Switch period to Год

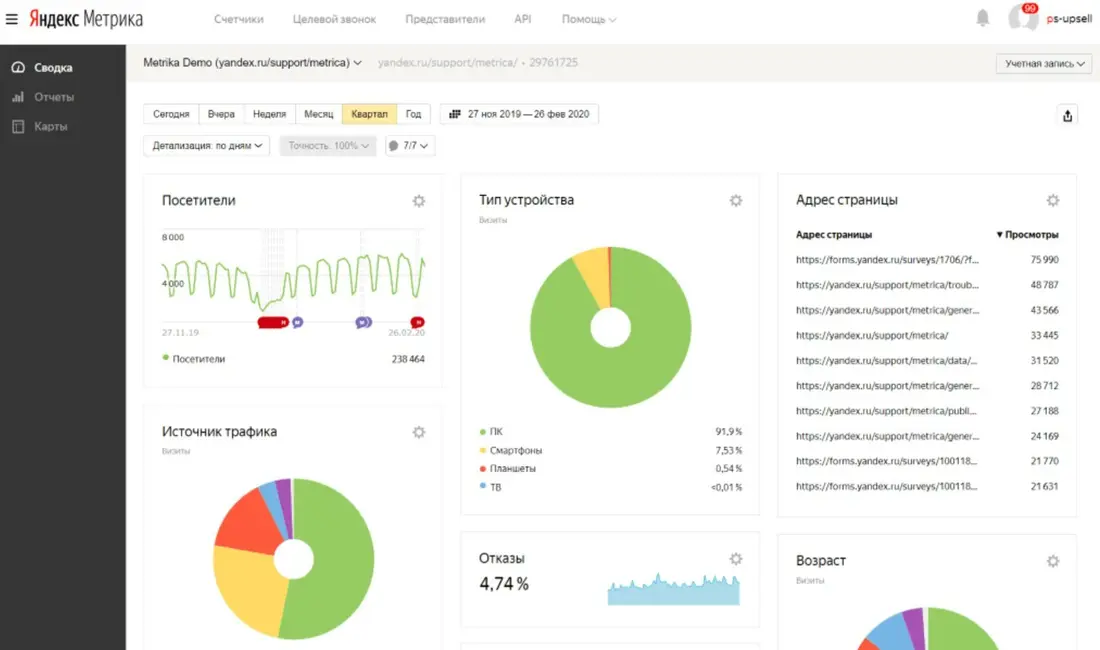(x=414, y=114)
